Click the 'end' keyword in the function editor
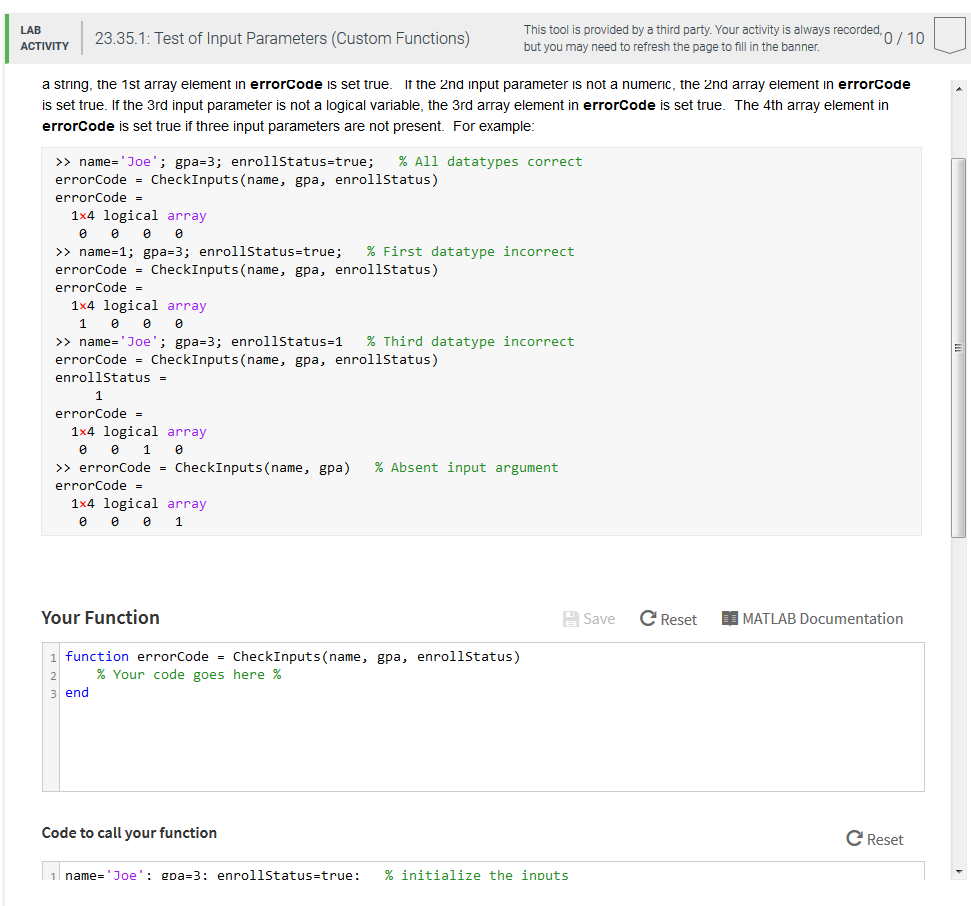This screenshot has height=906, width=971. coord(77,693)
